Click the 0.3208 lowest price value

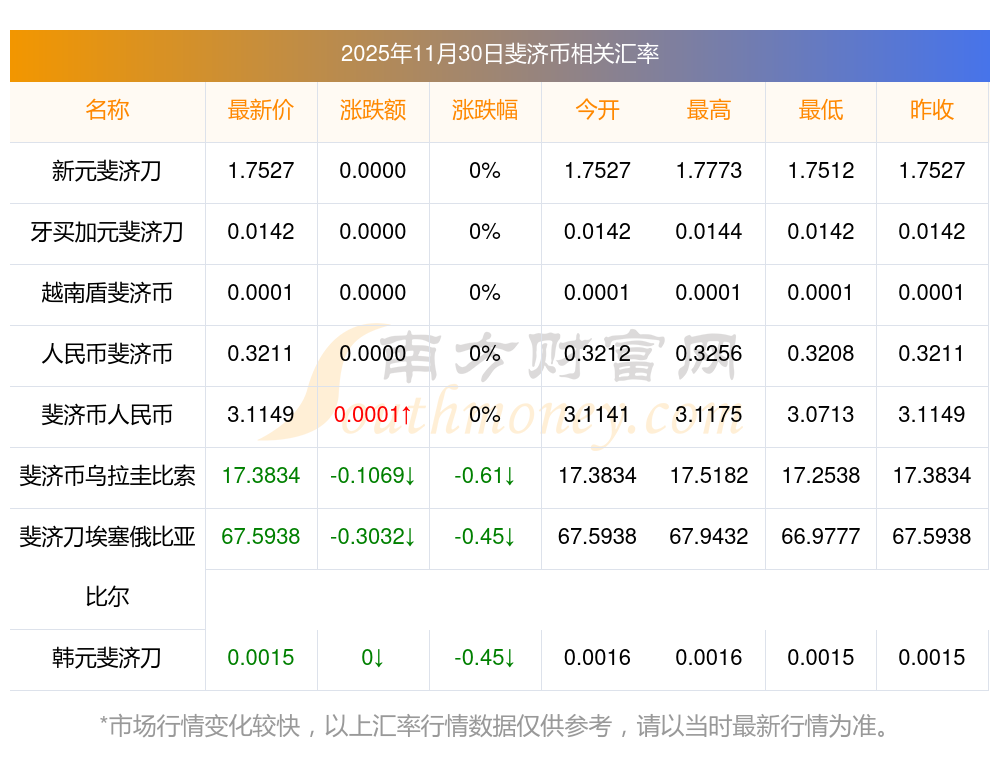pyautogui.click(x=821, y=353)
